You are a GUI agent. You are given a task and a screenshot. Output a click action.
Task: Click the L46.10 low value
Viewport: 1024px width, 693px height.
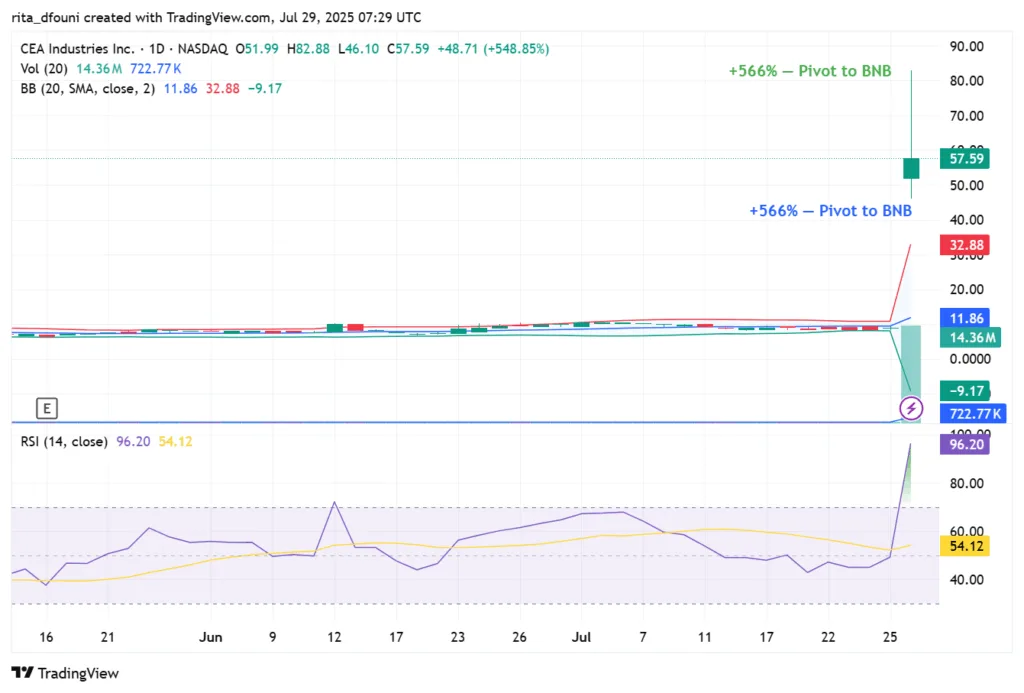click(x=359, y=49)
